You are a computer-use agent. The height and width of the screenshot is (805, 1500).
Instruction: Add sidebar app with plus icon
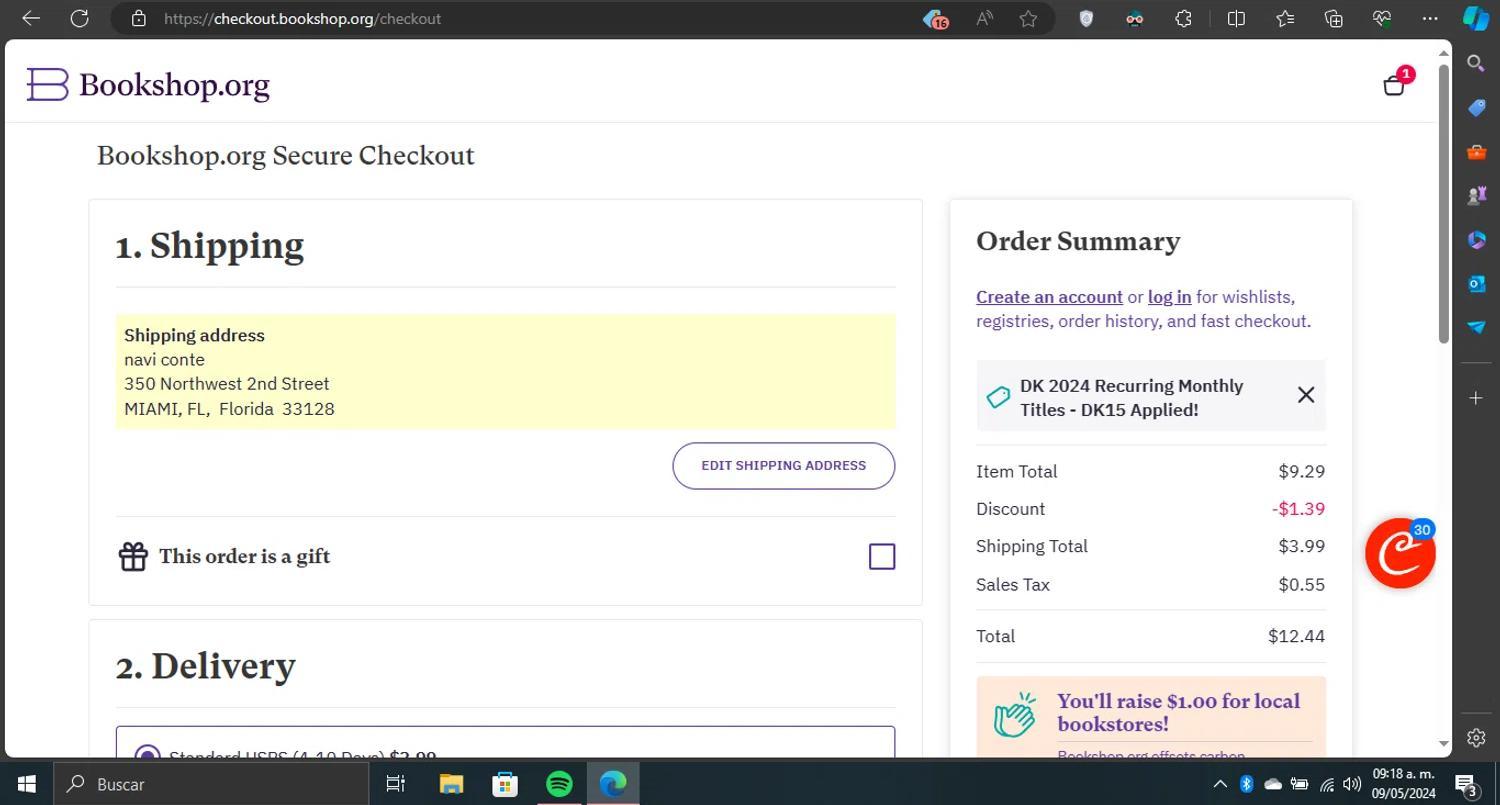pos(1476,398)
